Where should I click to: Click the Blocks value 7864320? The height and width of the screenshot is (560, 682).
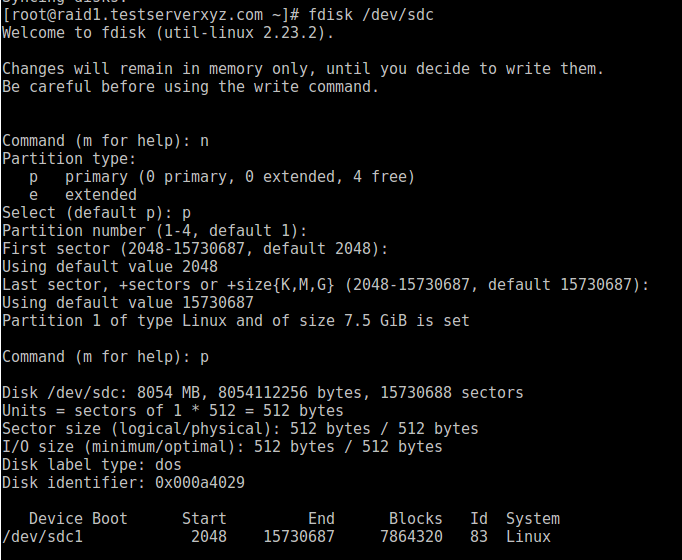click(411, 537)
